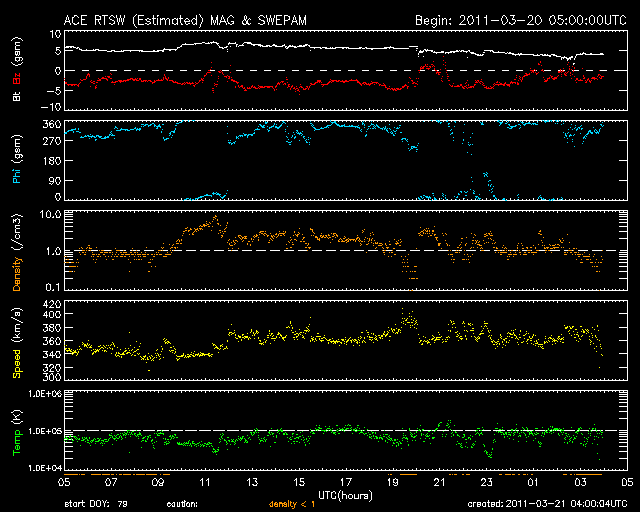
Task: Select the white Bt axis label
Action: (x=16, y=97)
